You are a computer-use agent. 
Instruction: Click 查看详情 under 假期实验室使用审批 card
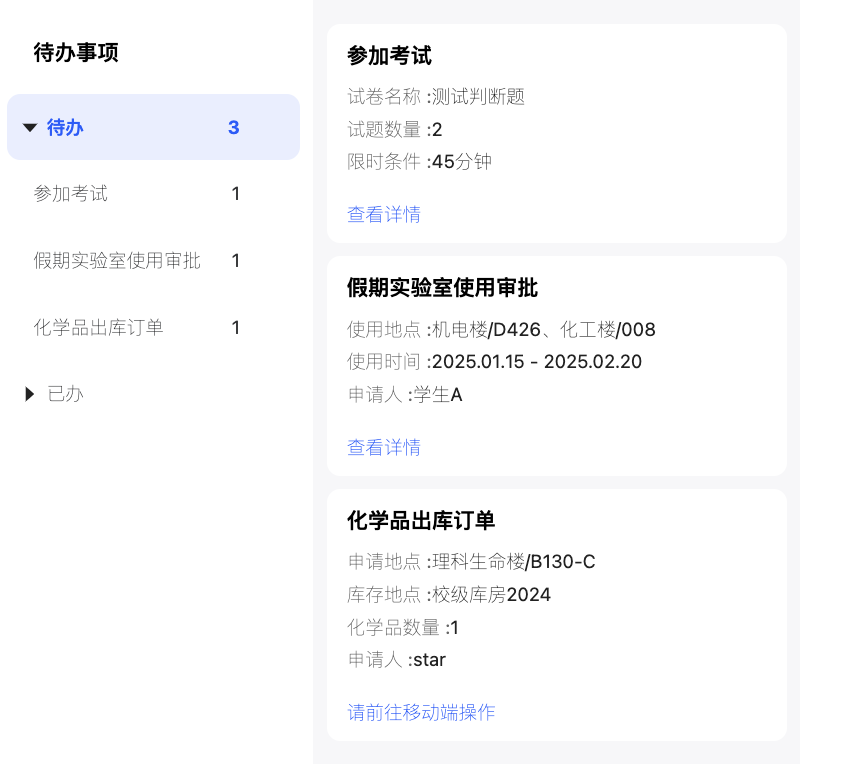pos(384,447)
